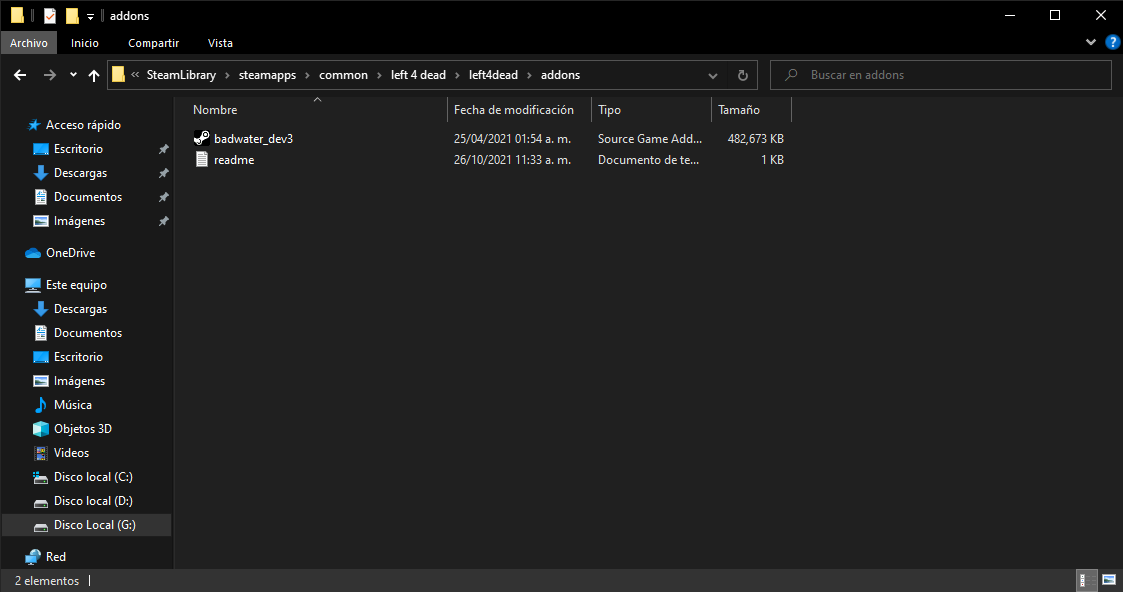
Task: Click Documentos under Este equipo
Action: 87,333
